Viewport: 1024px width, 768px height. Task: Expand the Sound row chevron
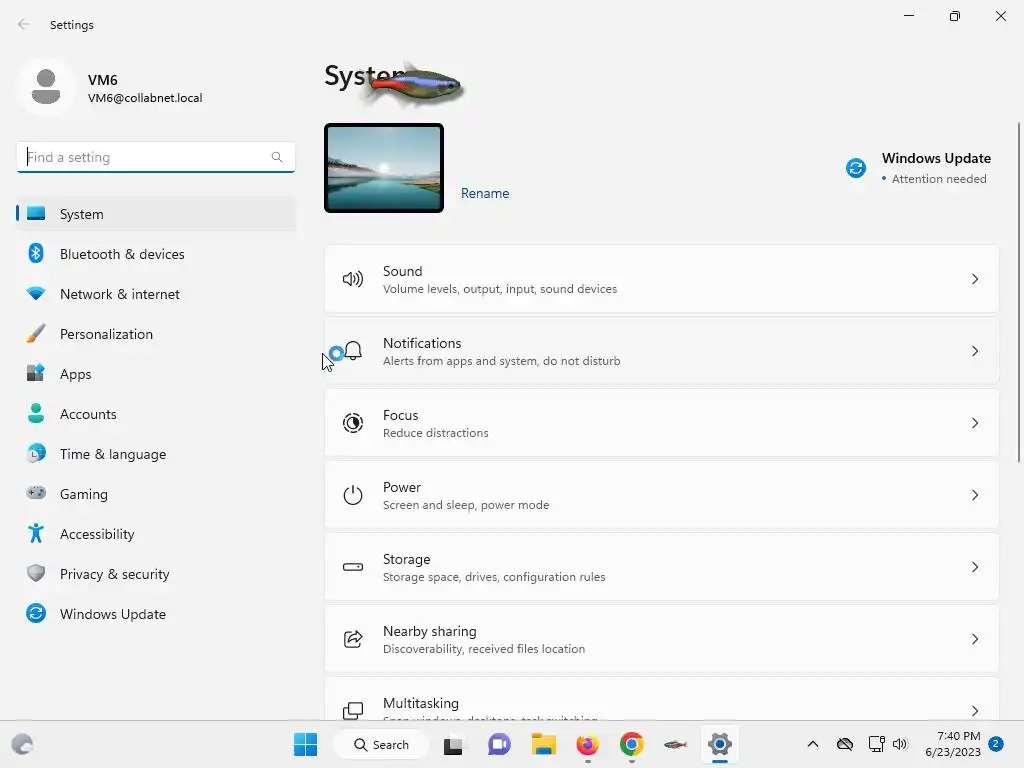point(974,280)
